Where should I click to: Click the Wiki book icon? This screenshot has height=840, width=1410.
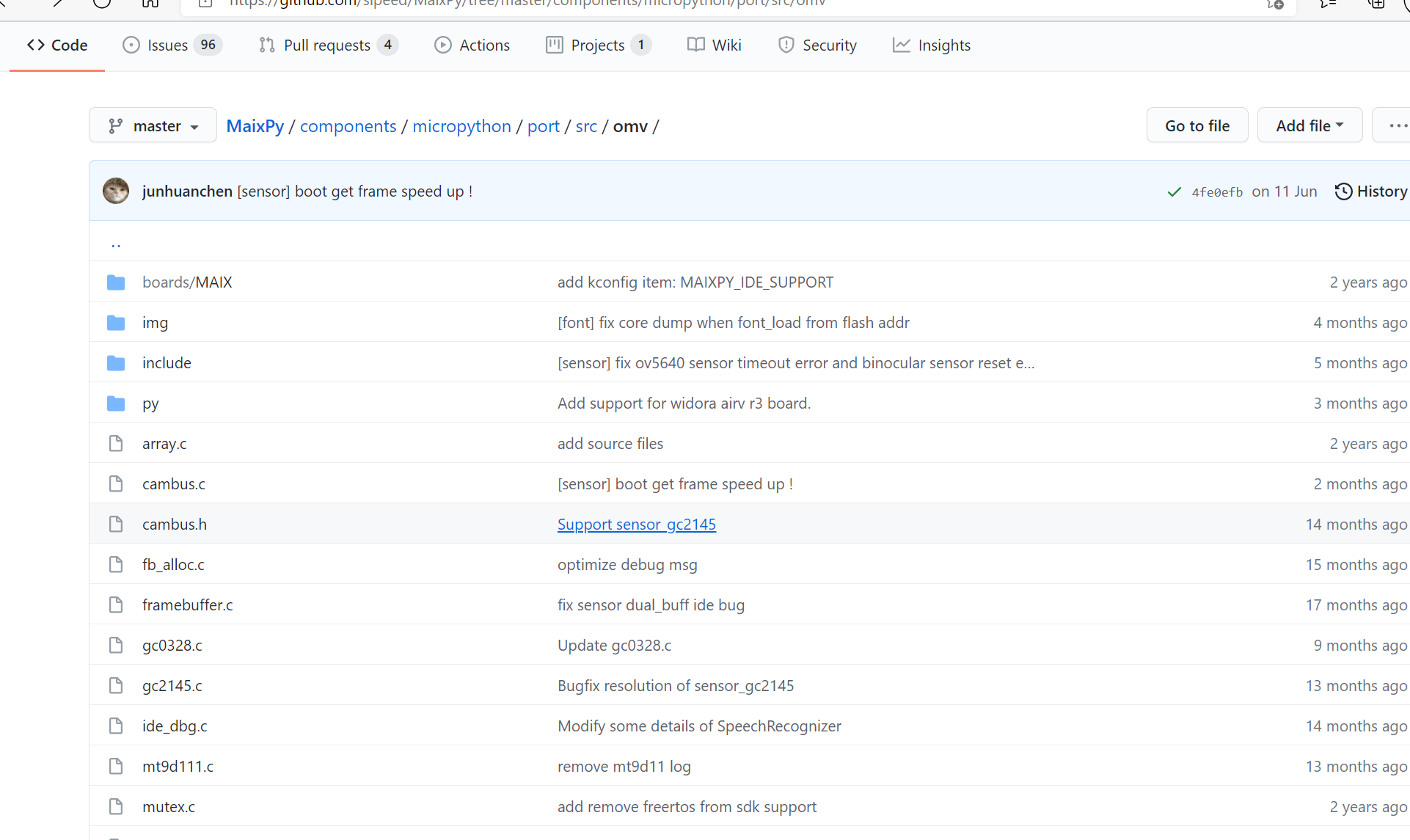click(x=695, y=45)
